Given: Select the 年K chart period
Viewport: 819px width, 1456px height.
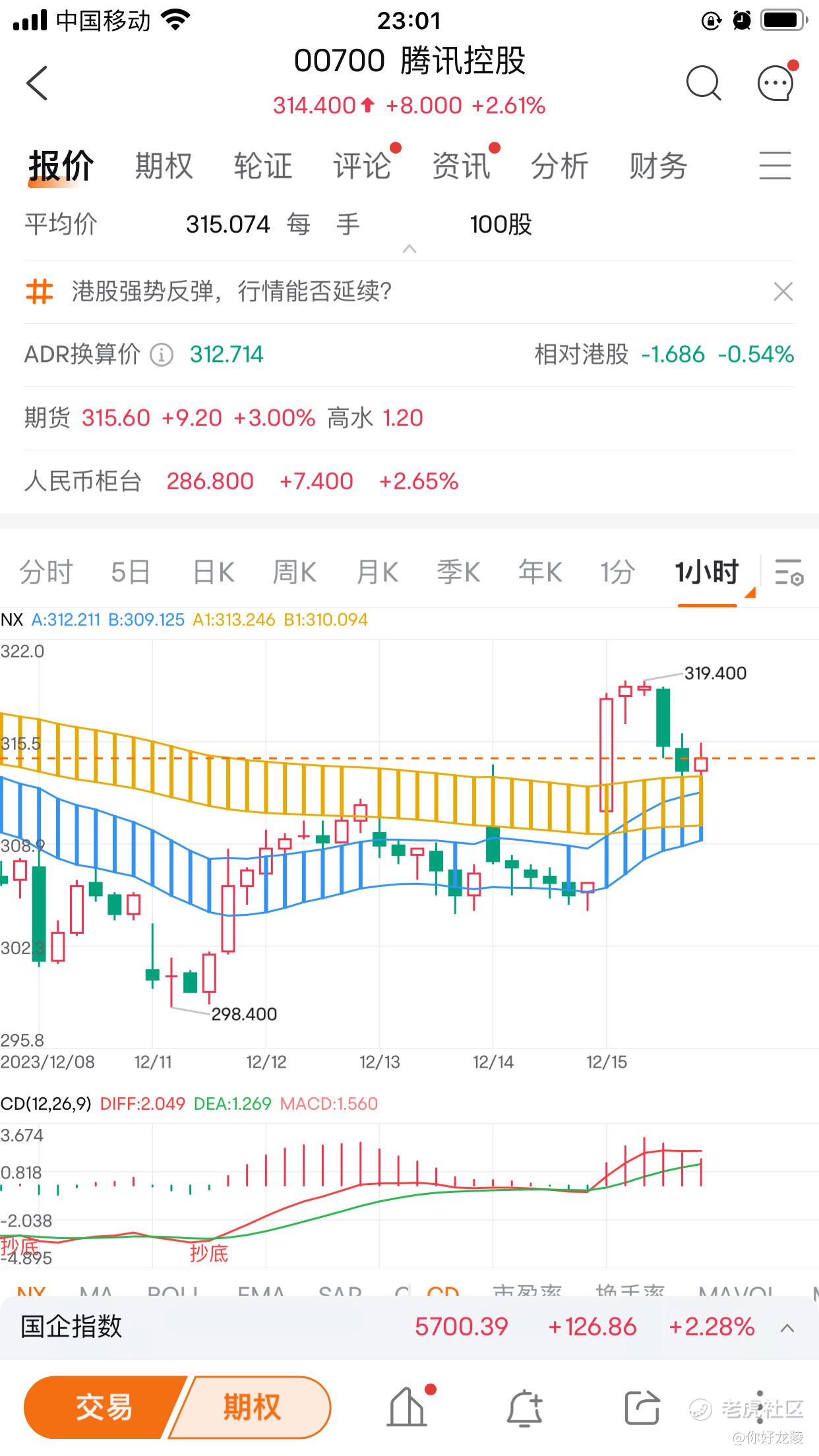Looking at the screenshot, I should (540, 572).
